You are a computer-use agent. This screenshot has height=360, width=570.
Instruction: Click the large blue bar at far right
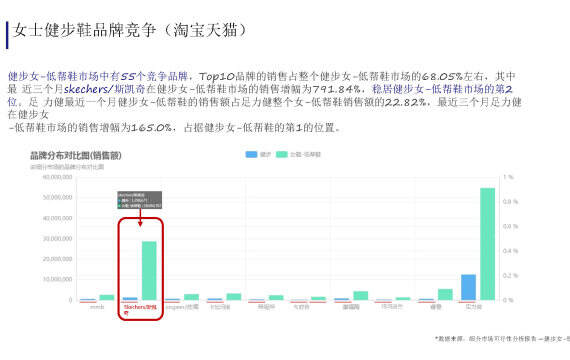(468, 287)
